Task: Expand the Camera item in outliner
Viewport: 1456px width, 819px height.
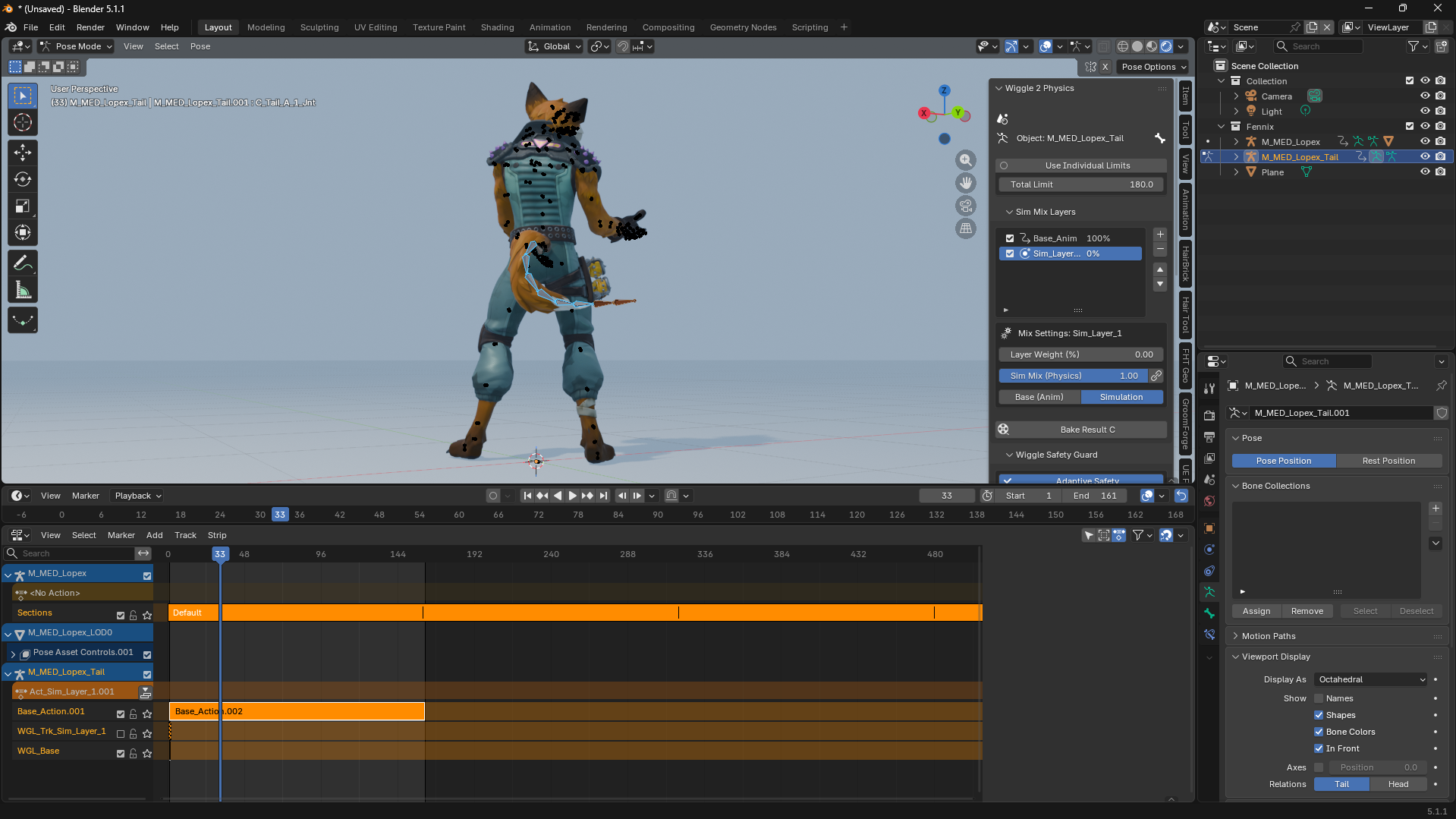Action: 1236,96
